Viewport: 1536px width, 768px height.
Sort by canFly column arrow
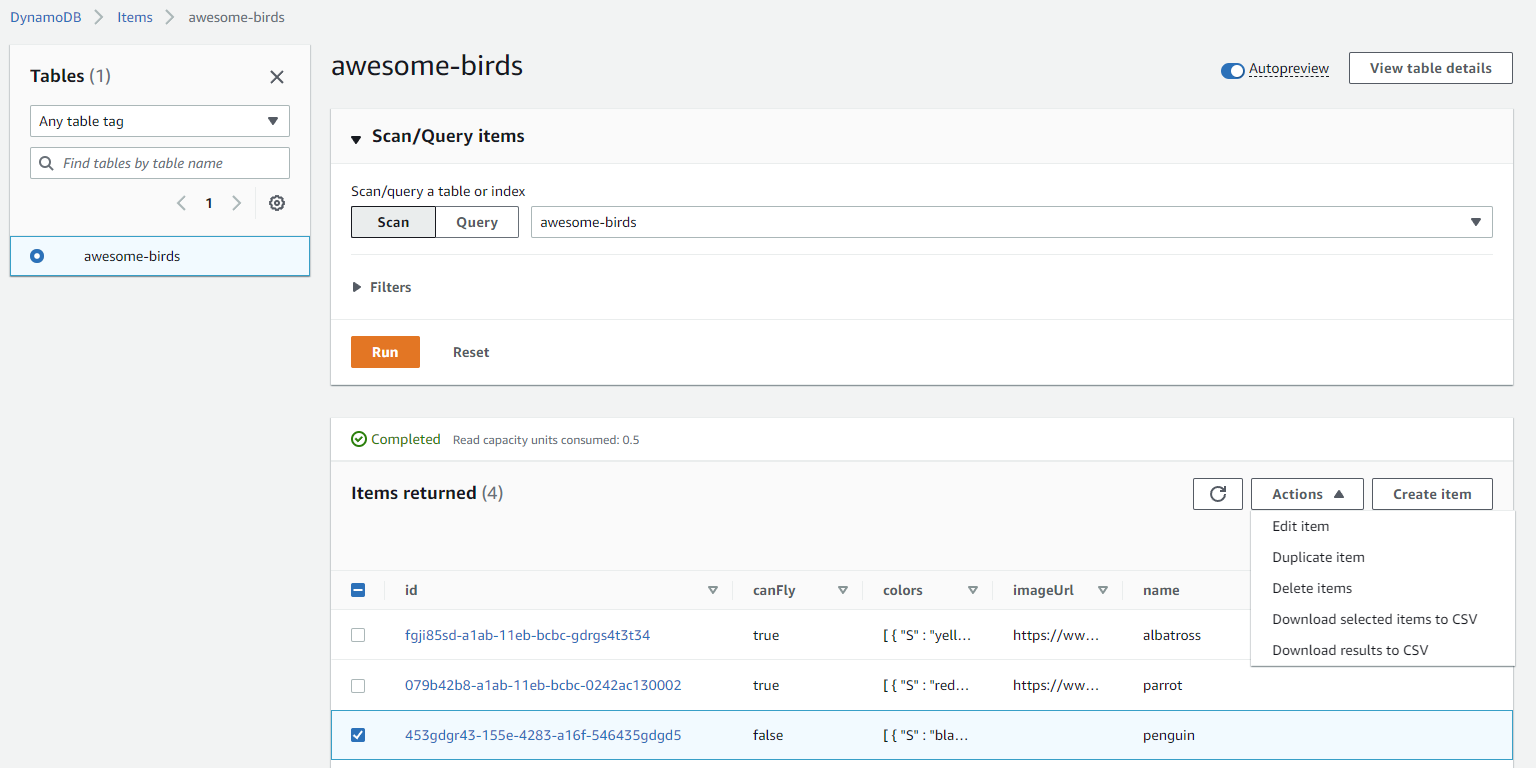pyautogui.click(x=842, y=590)
